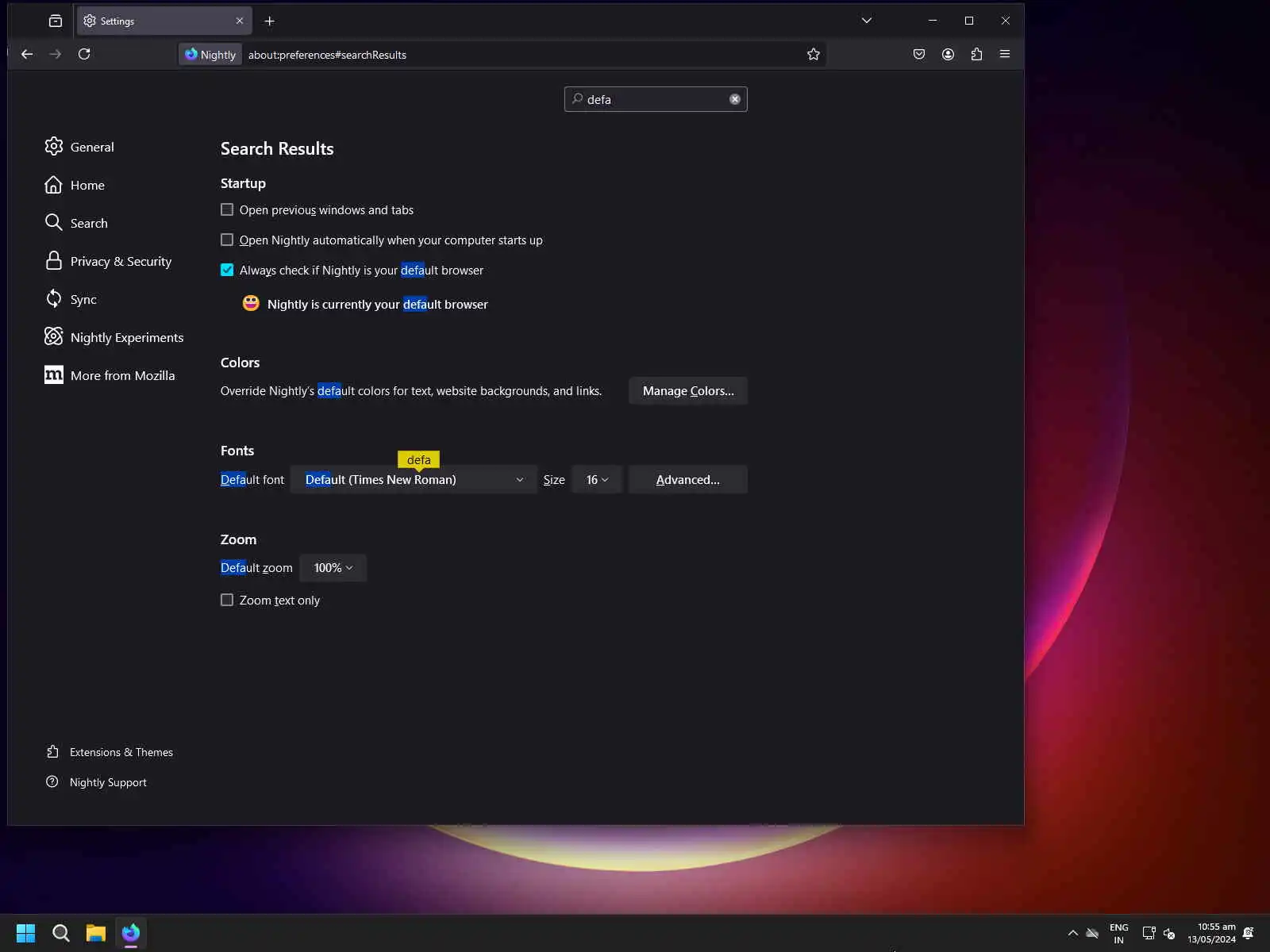Close the Settings tab

pyautogui.click(x=240, y=21)
